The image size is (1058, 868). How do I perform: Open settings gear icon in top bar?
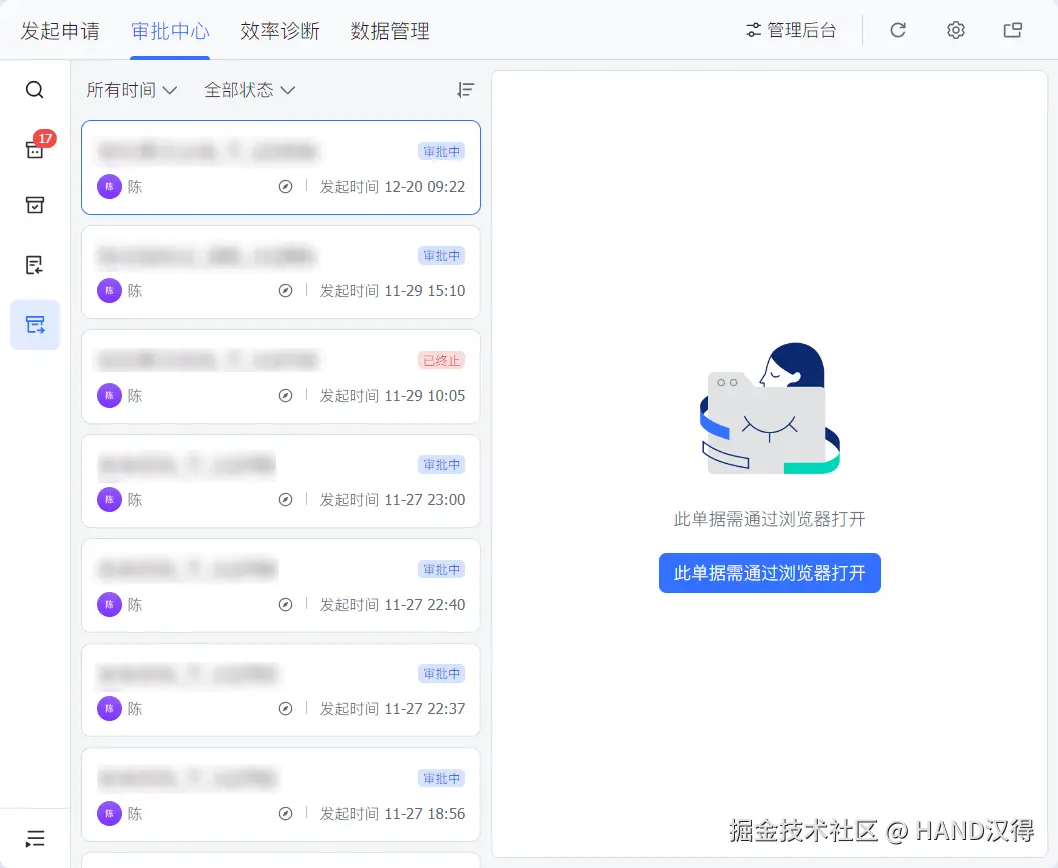[955, 30]
